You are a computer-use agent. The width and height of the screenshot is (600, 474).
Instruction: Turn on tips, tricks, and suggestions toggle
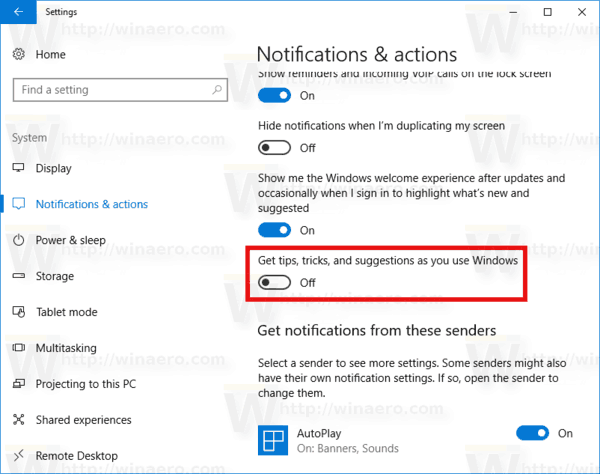pyautogui.click(x=274, y=283)
